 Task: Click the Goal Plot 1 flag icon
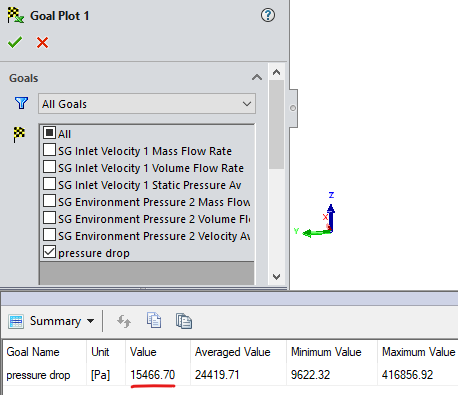click(15, 15)
